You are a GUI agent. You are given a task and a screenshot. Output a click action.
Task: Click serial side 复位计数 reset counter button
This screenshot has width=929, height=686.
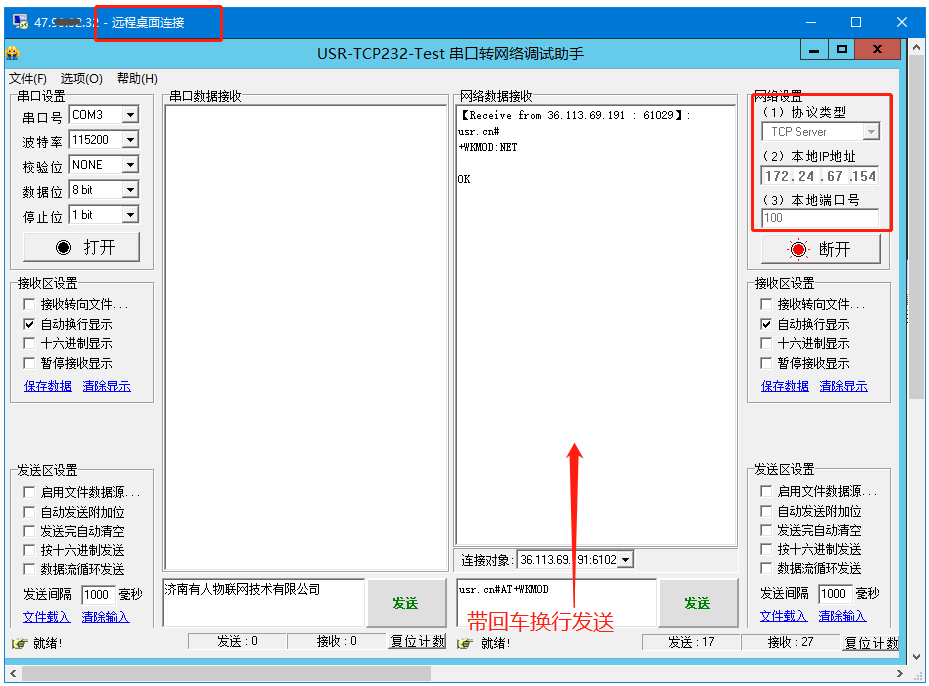tap(417, 642)
